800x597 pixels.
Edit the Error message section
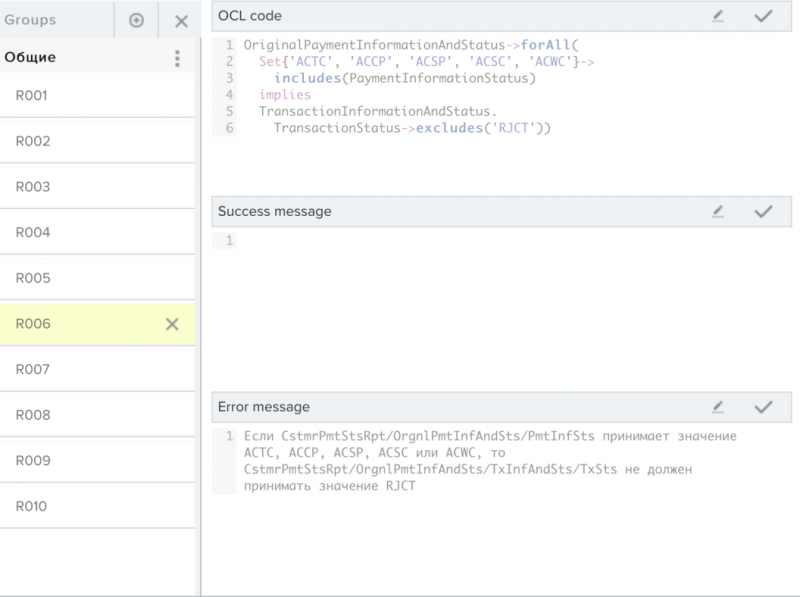coord(718,407)
